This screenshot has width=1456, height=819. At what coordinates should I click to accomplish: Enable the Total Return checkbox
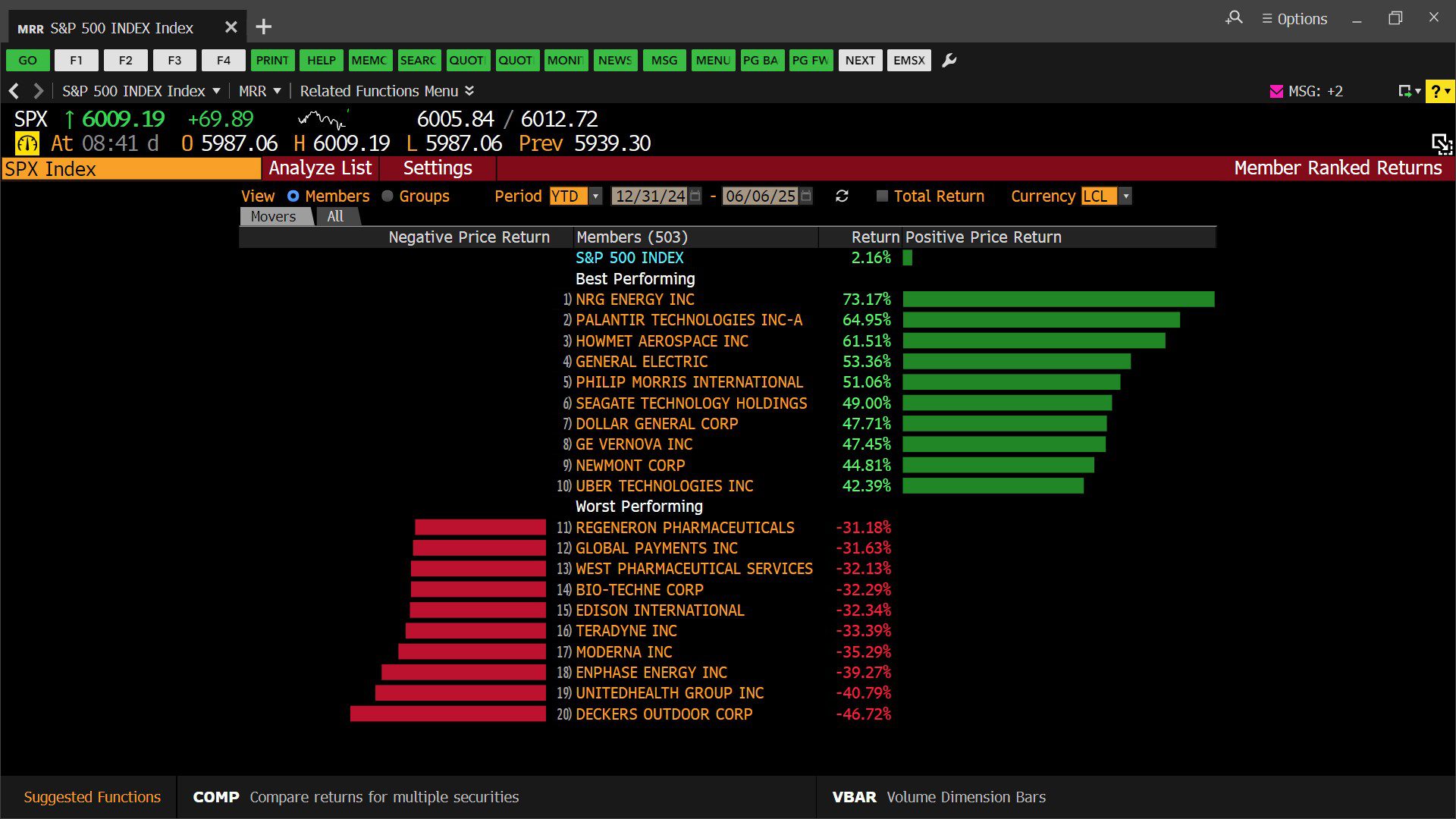pos(882,196)
